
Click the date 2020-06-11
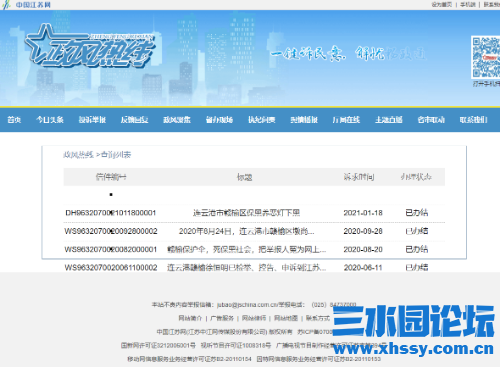coord(363,267)
